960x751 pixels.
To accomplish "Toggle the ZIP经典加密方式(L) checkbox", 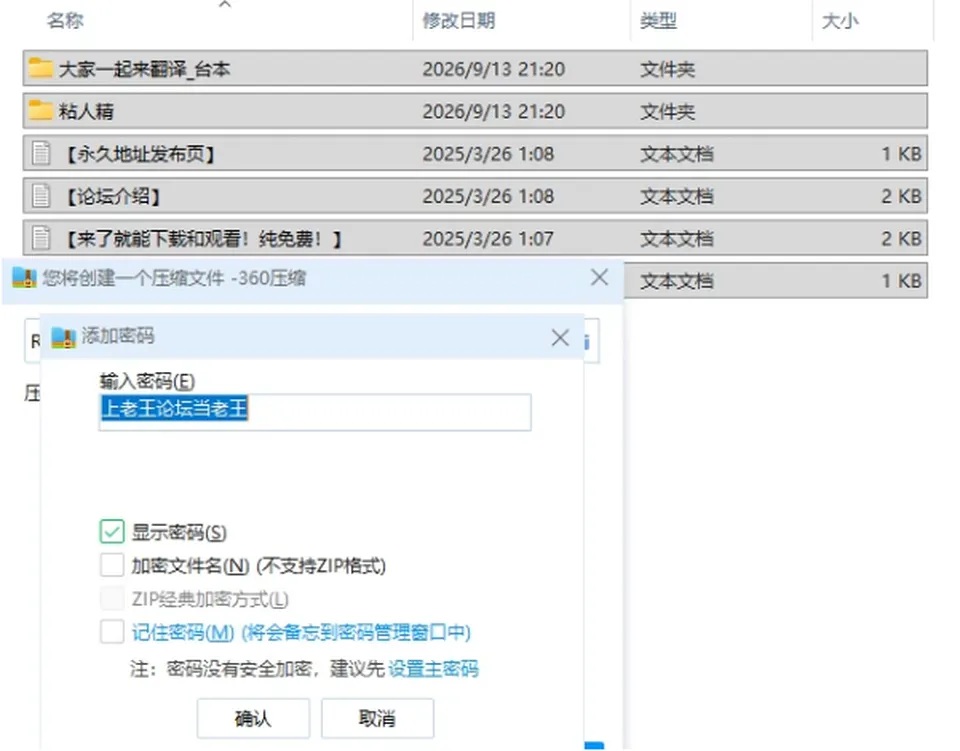I will pyautogui.click(x=112, y=598).
